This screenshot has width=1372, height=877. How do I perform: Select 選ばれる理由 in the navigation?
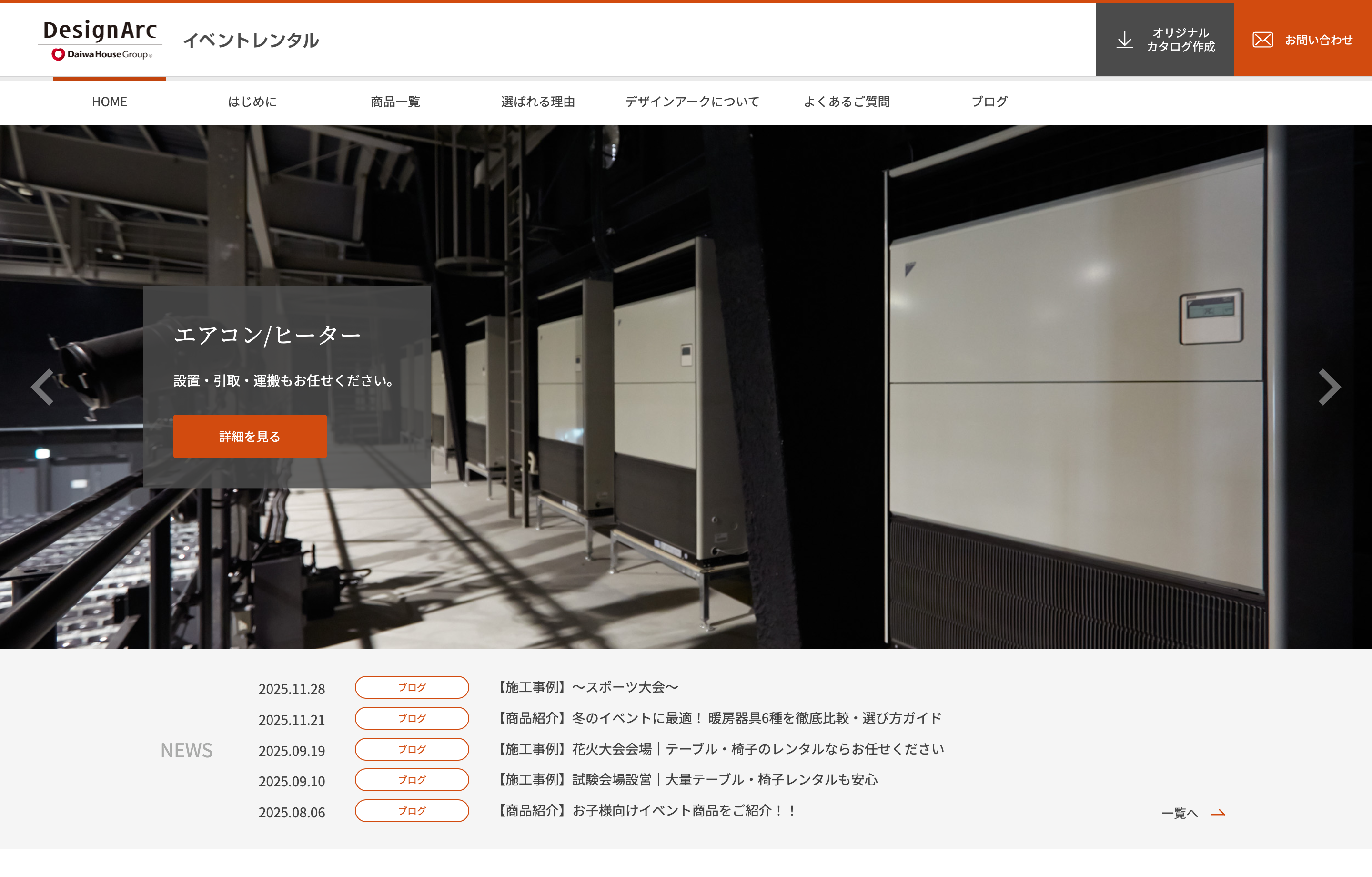538,102
